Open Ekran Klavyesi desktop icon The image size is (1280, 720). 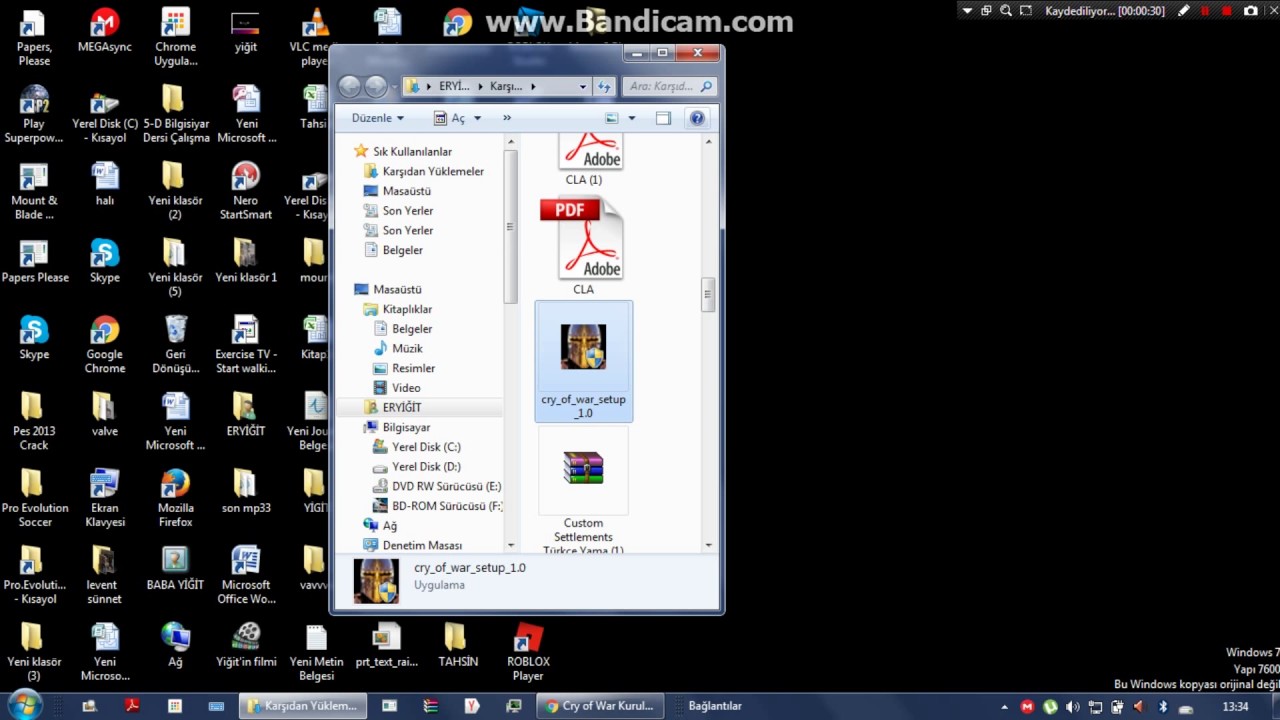105,497
